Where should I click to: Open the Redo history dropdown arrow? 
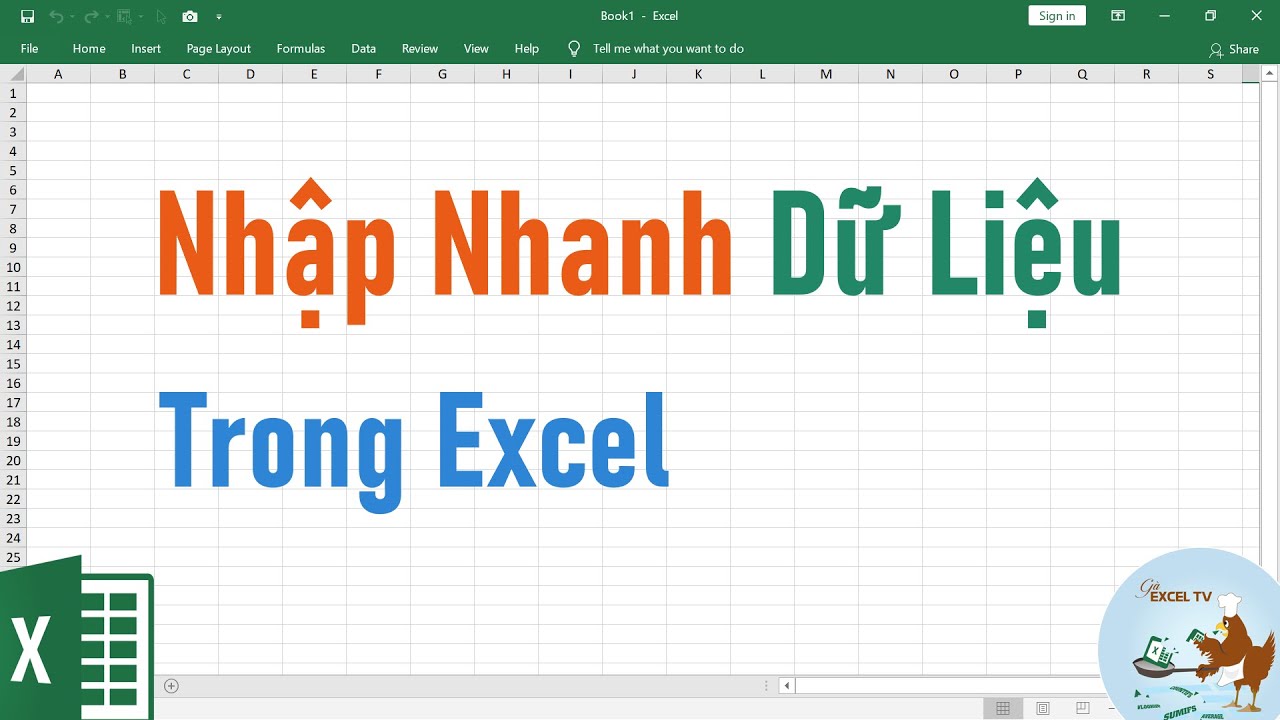[107, 17]
